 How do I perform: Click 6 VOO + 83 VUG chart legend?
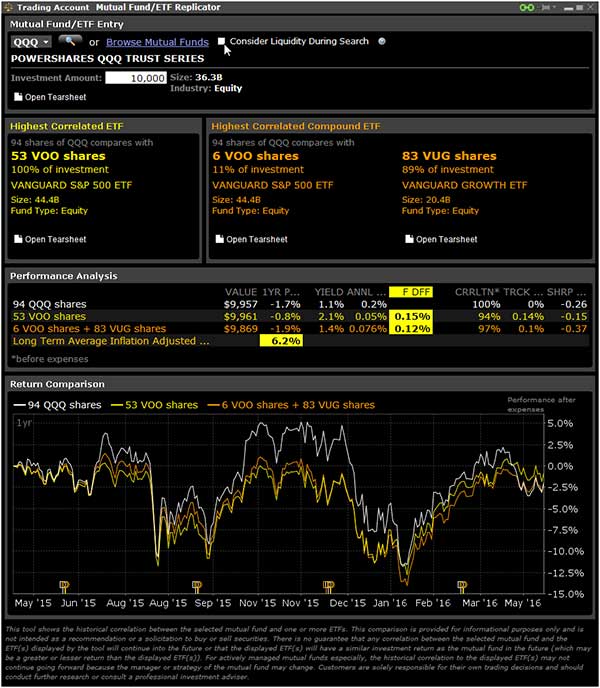tap(291, 405)
